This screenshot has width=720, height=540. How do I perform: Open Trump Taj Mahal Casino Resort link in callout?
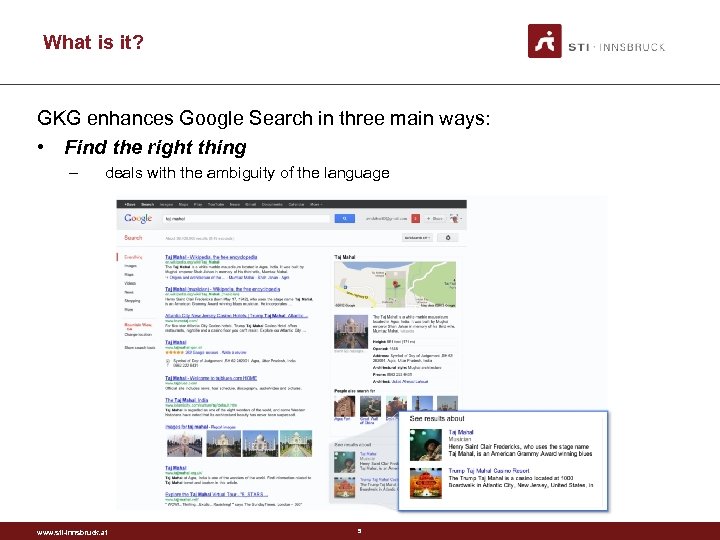[489, 471]
